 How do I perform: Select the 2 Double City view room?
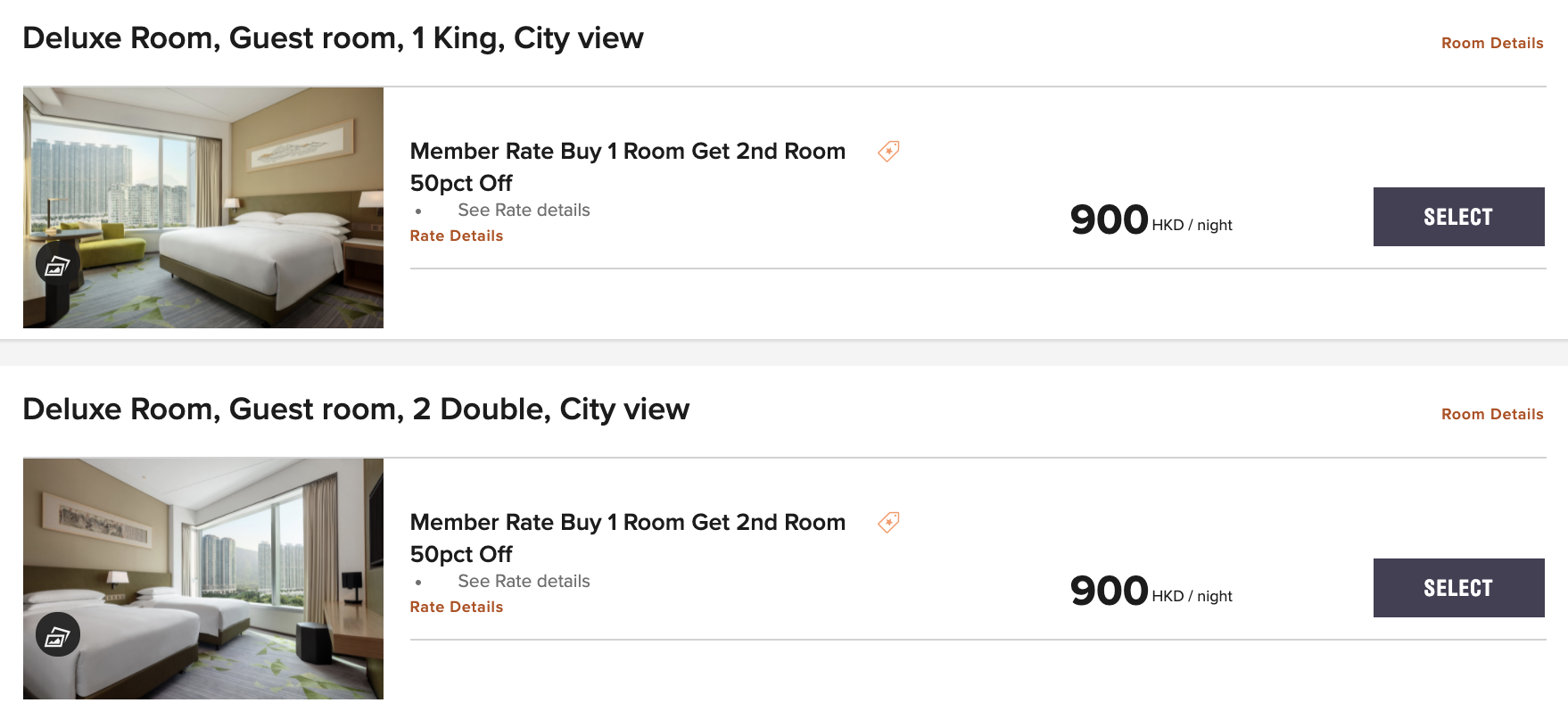tap(1458, 588)
